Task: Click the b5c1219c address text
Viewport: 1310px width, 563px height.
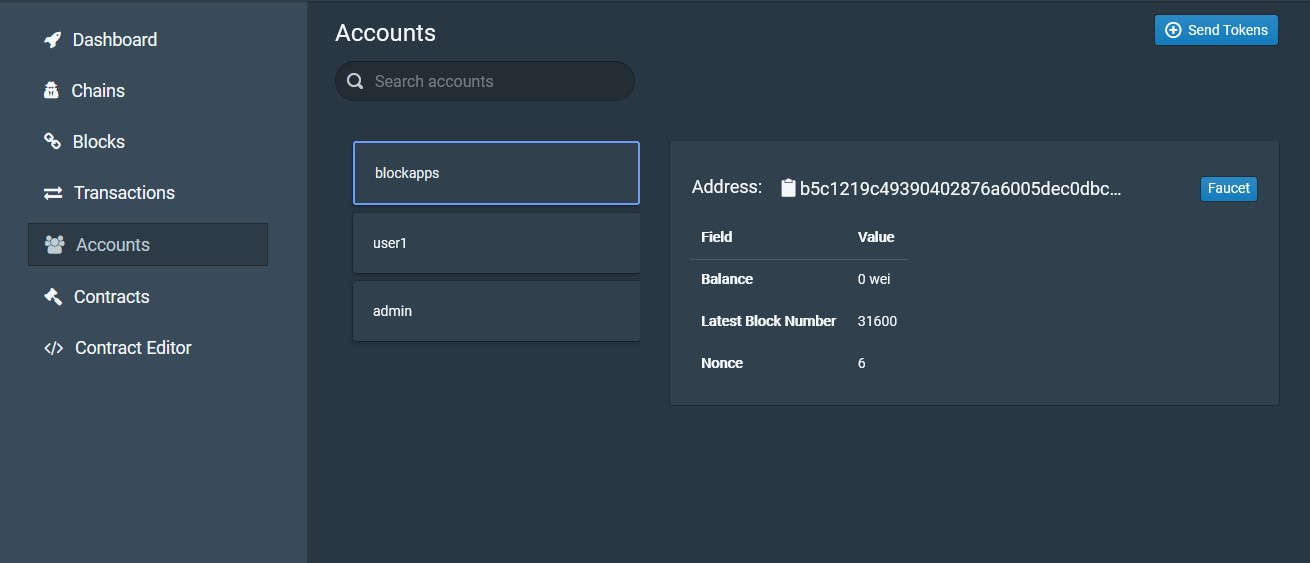Action: [960, 188]
